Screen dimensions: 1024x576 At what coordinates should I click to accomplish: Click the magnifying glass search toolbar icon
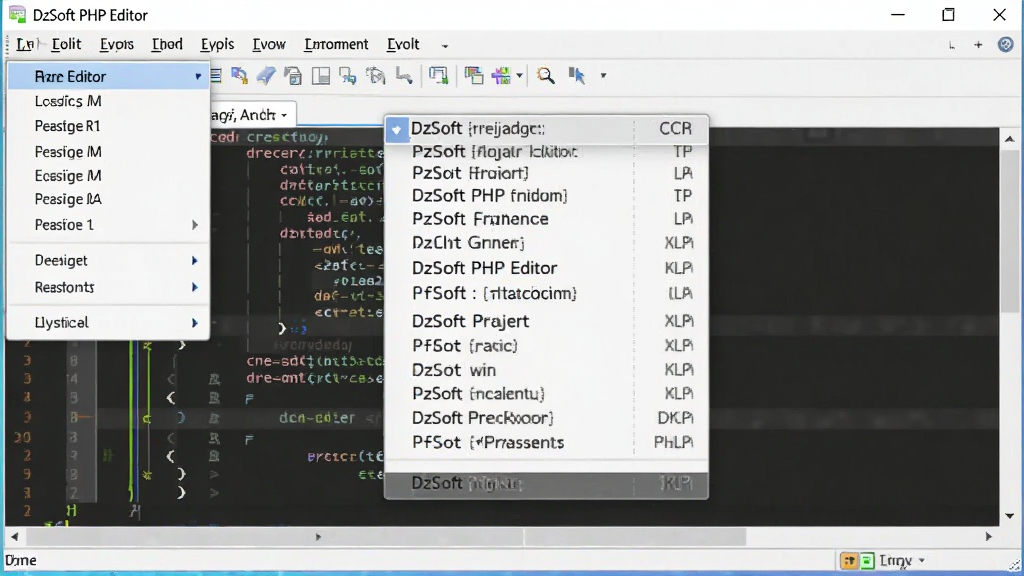pos(545,76)
